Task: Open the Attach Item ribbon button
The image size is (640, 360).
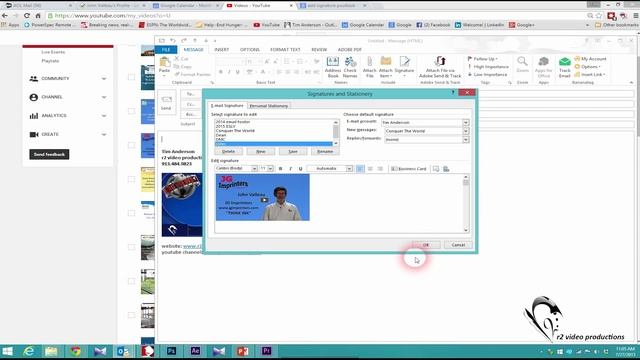Action: point(386,67)
